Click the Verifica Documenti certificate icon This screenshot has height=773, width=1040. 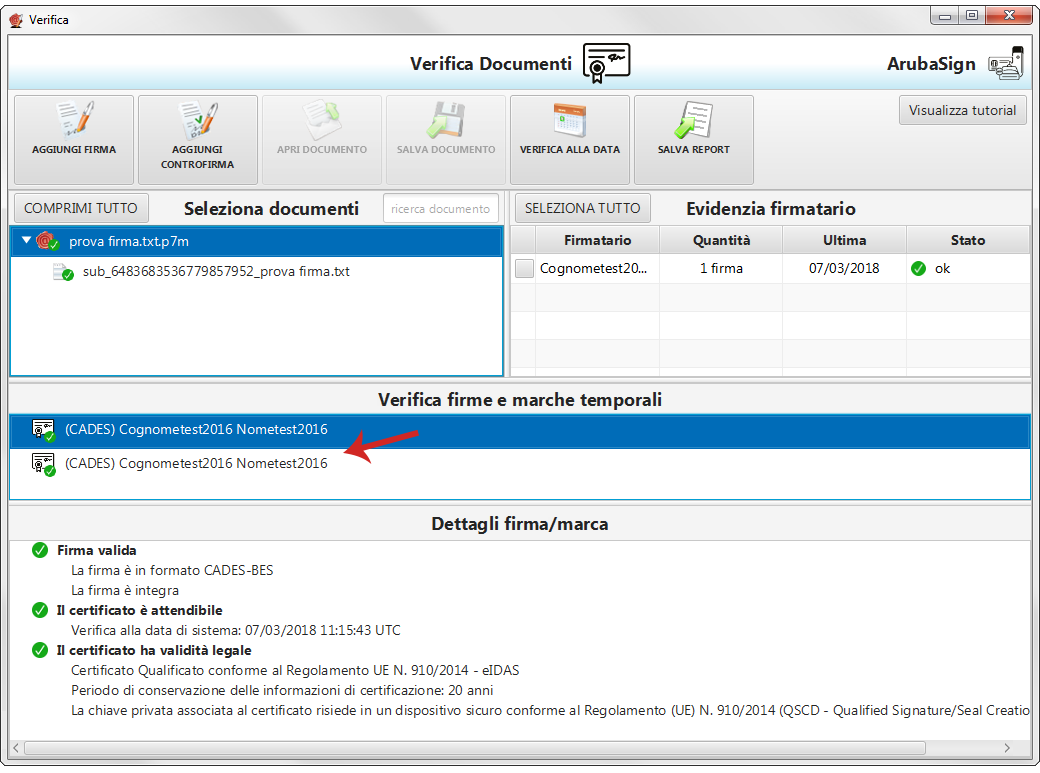[x=606, y=63]
